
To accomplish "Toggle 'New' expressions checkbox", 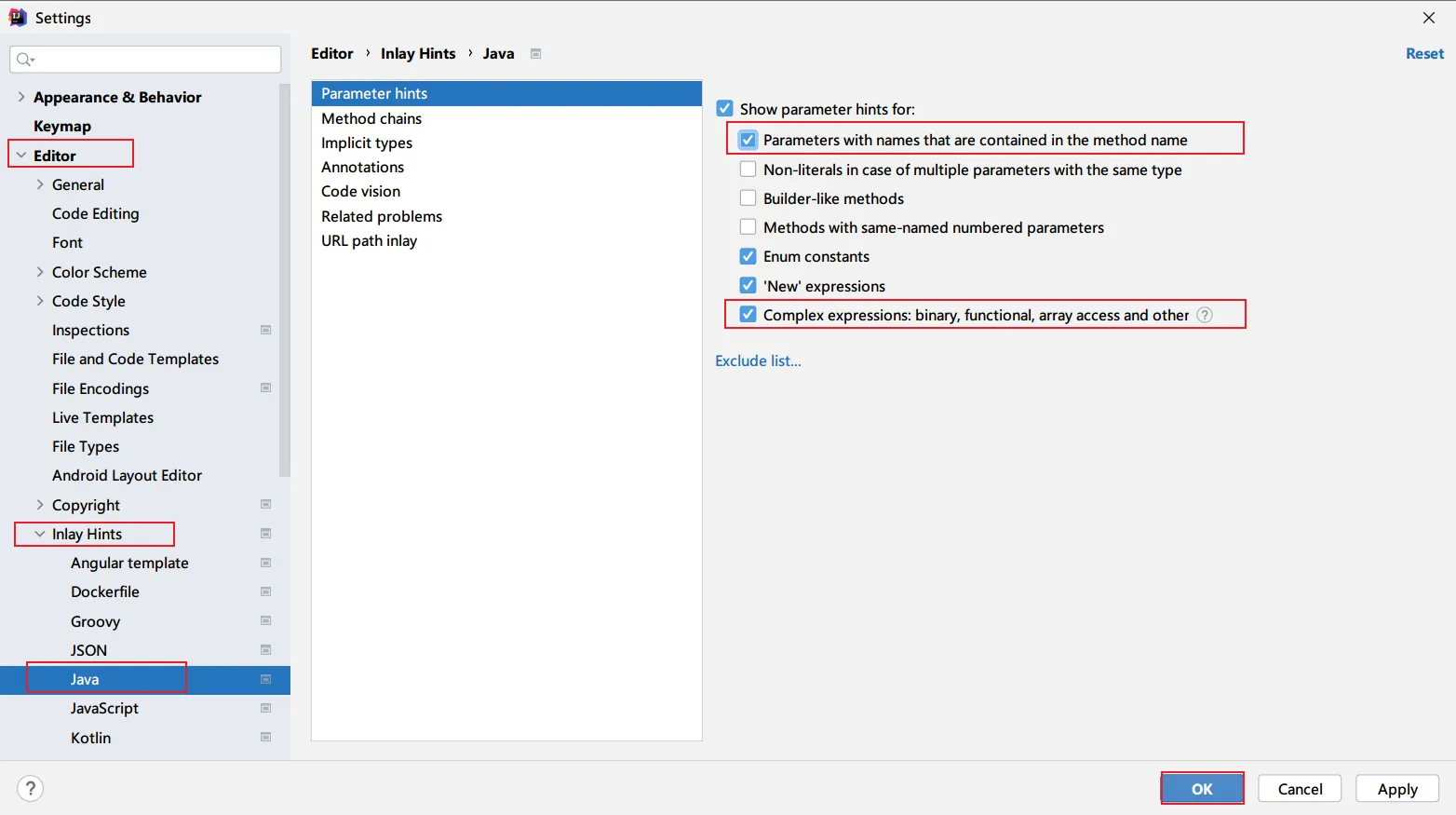I will (x=748, y=286).
